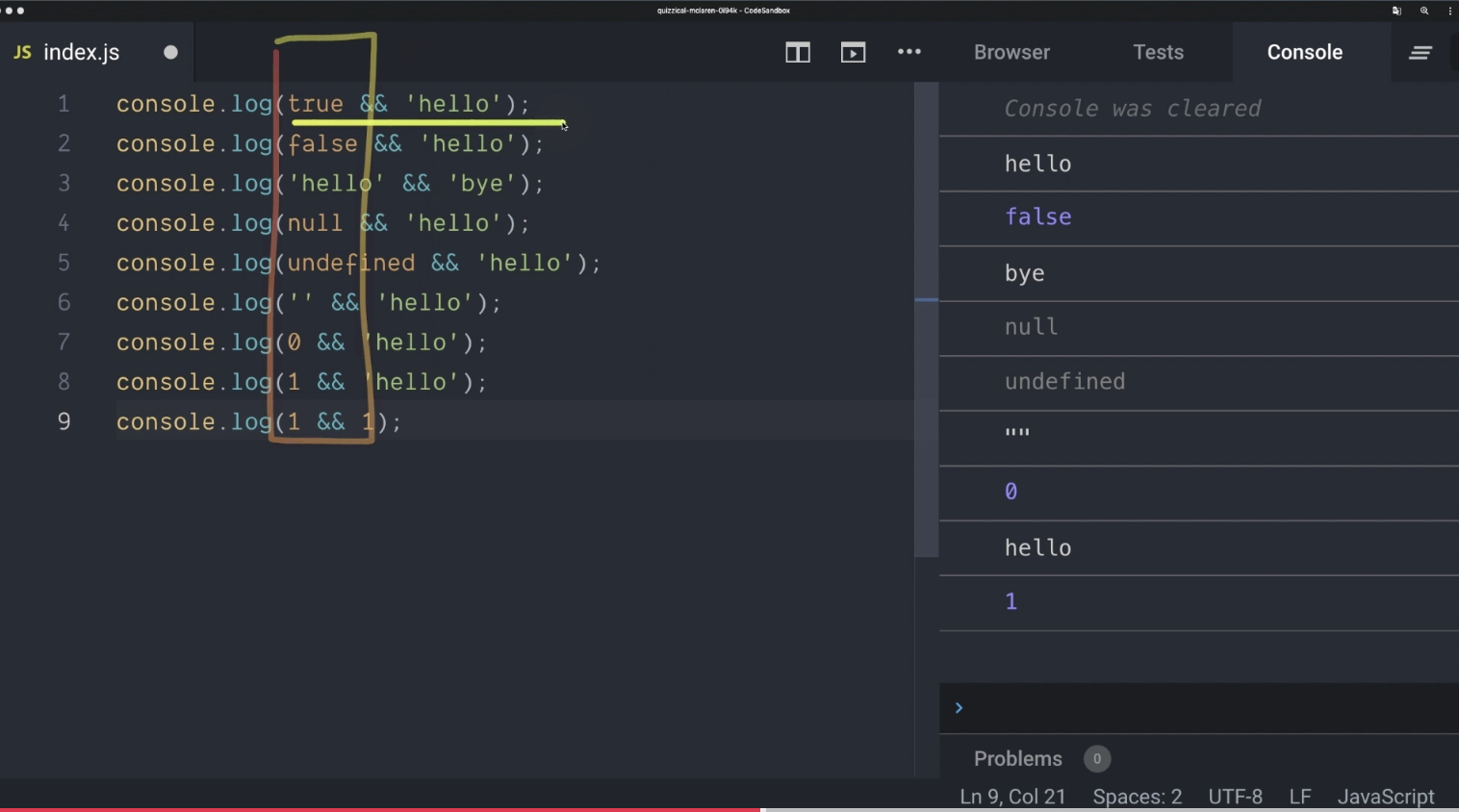1459x812 pixels.
Task: Click 'false' in code line 2
Action: point(322,143)
